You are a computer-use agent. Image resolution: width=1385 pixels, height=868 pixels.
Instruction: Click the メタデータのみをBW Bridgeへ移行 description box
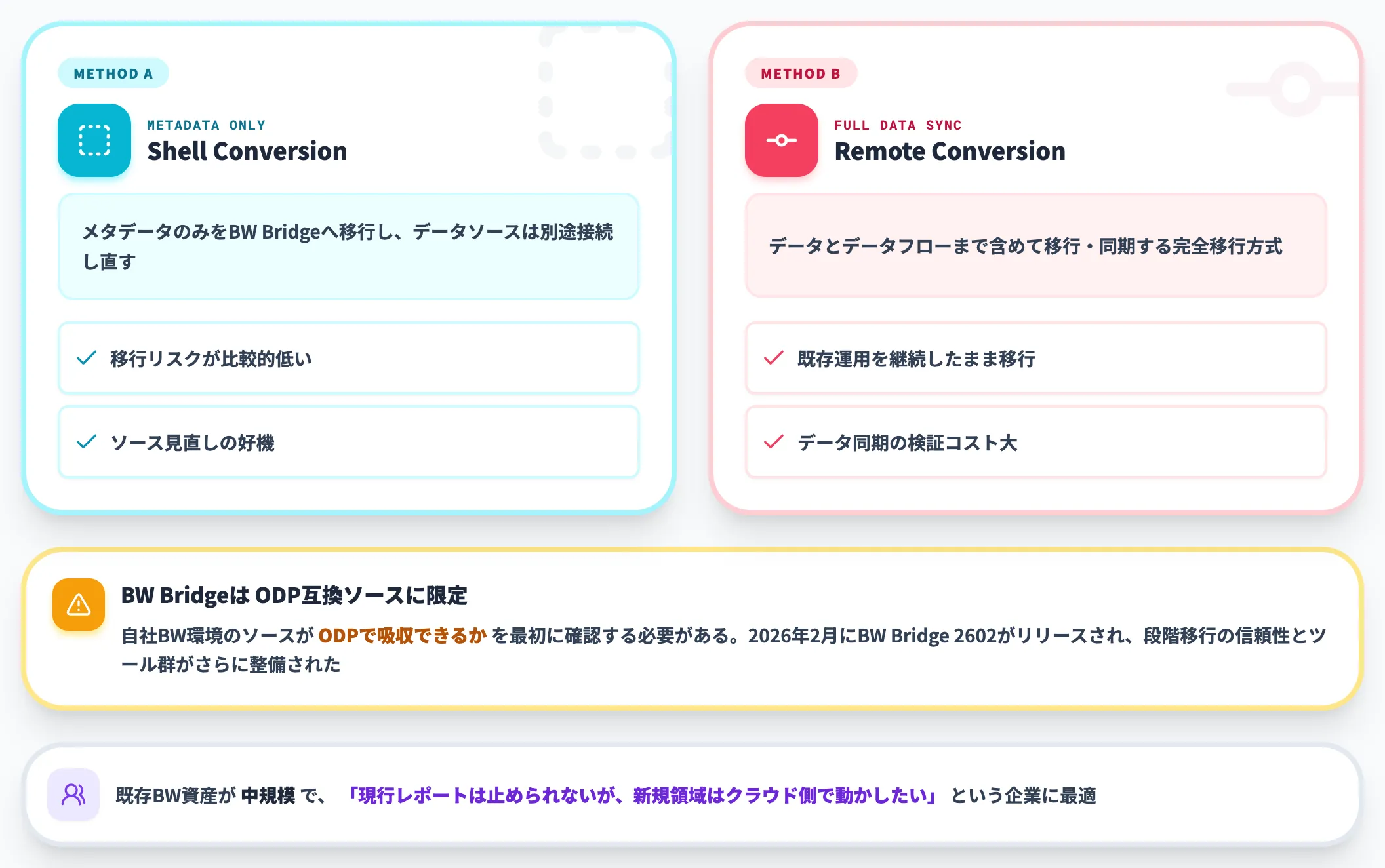[x=349, y=247]
